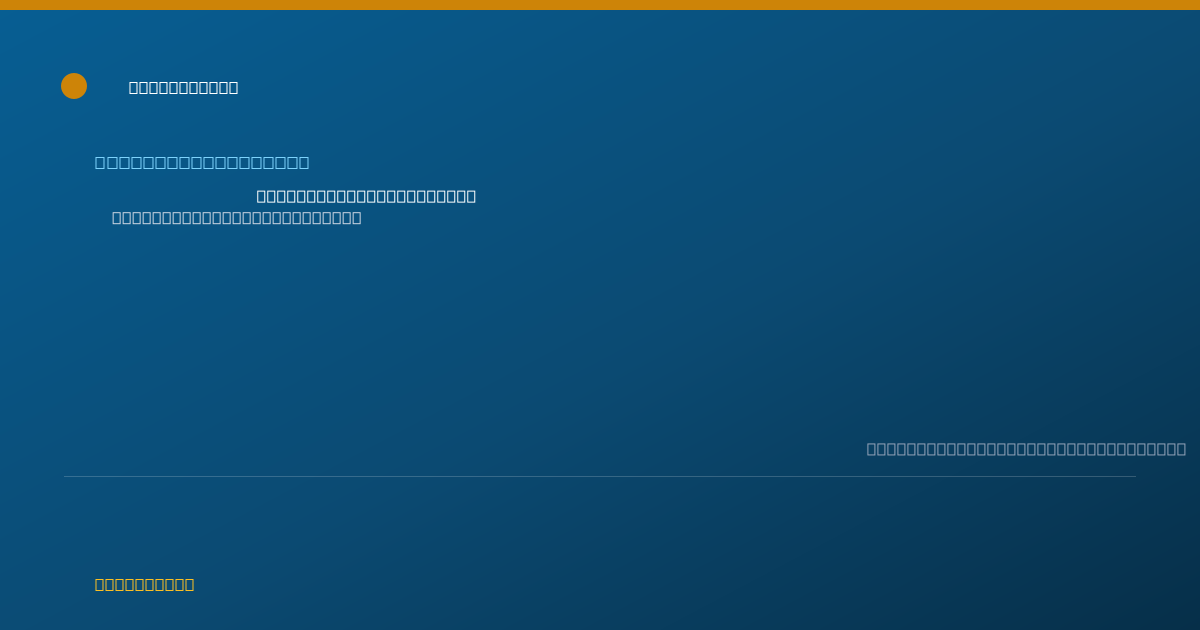Select the pale subtitle line under the indented text
The height and width of the screenshot is (630, 1200).
(237, 218)
